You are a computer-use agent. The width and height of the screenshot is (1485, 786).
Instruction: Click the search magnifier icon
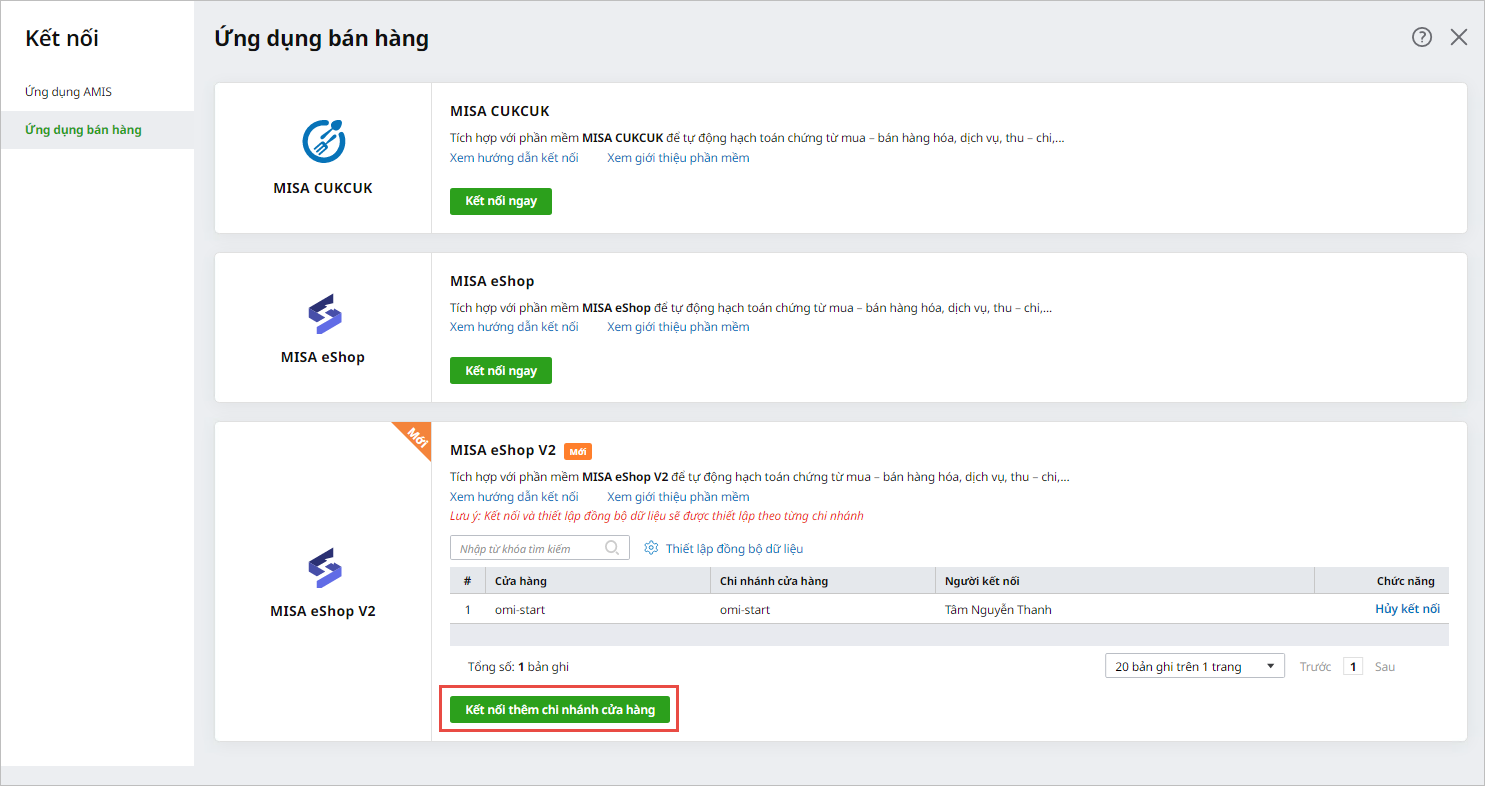tap(613, 548)
